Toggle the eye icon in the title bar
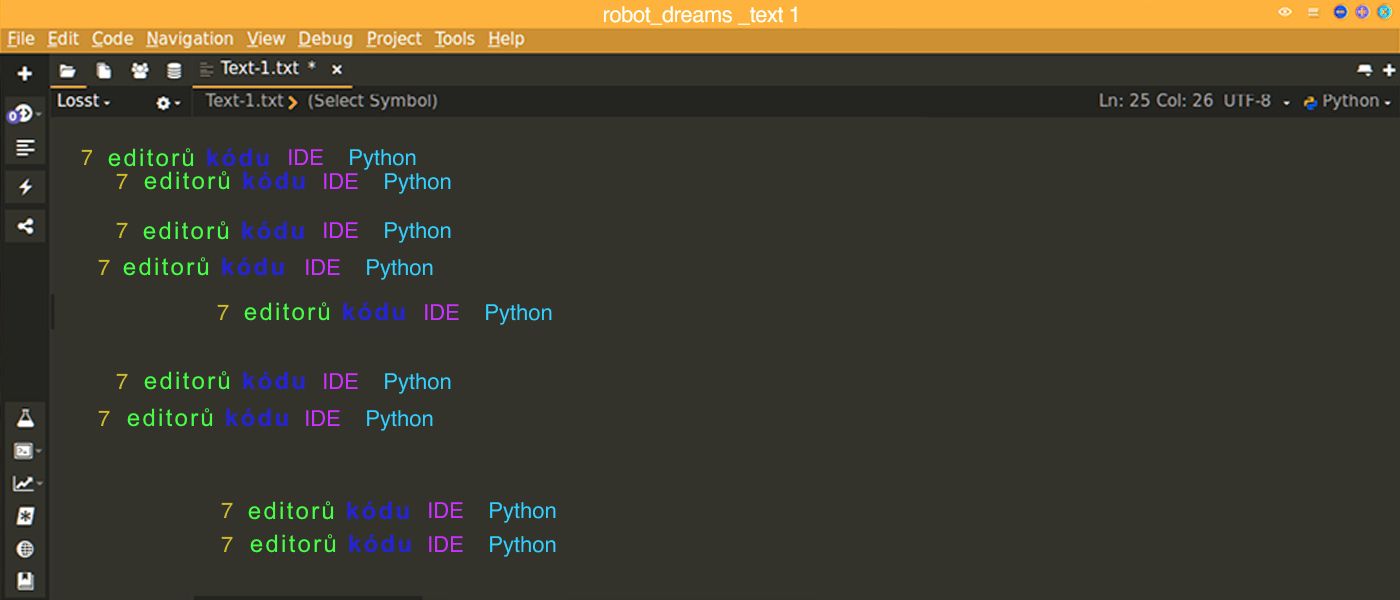This screenshot has height=600, width=1400. [x=1285, y=14]
